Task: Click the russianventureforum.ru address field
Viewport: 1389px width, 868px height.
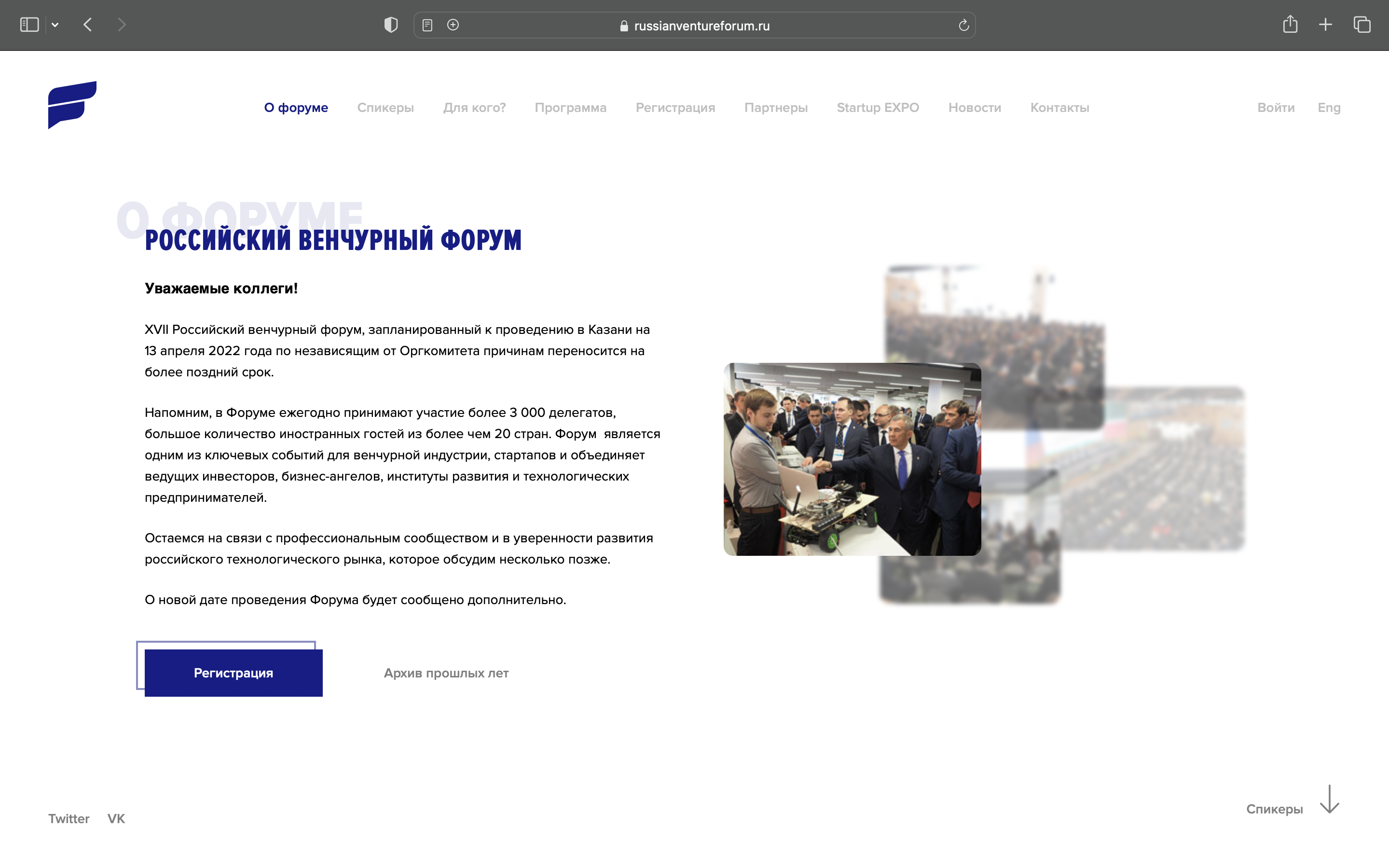Action: coord(695,25)
